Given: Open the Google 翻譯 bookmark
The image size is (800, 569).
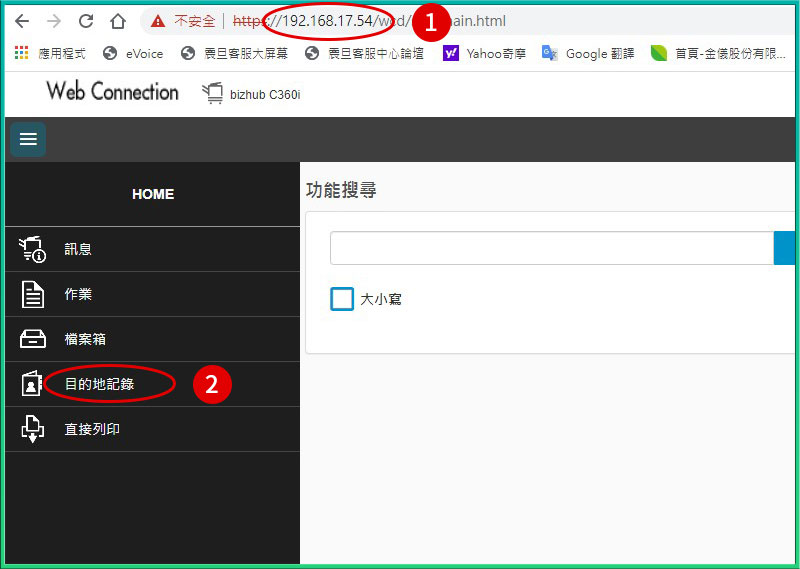Looking at the screenshot, I should point(588,53).
